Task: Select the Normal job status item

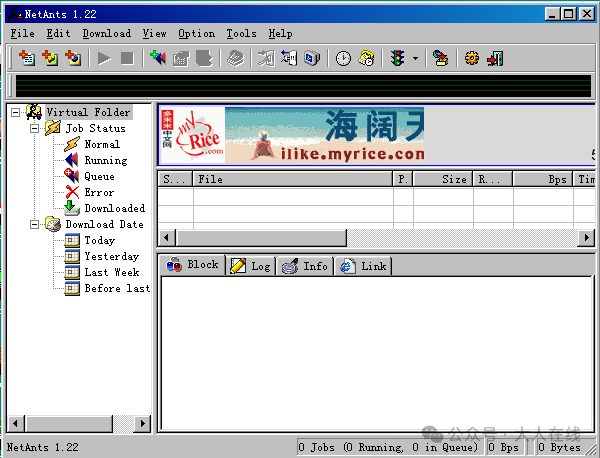Action: (x=102, y=144)
